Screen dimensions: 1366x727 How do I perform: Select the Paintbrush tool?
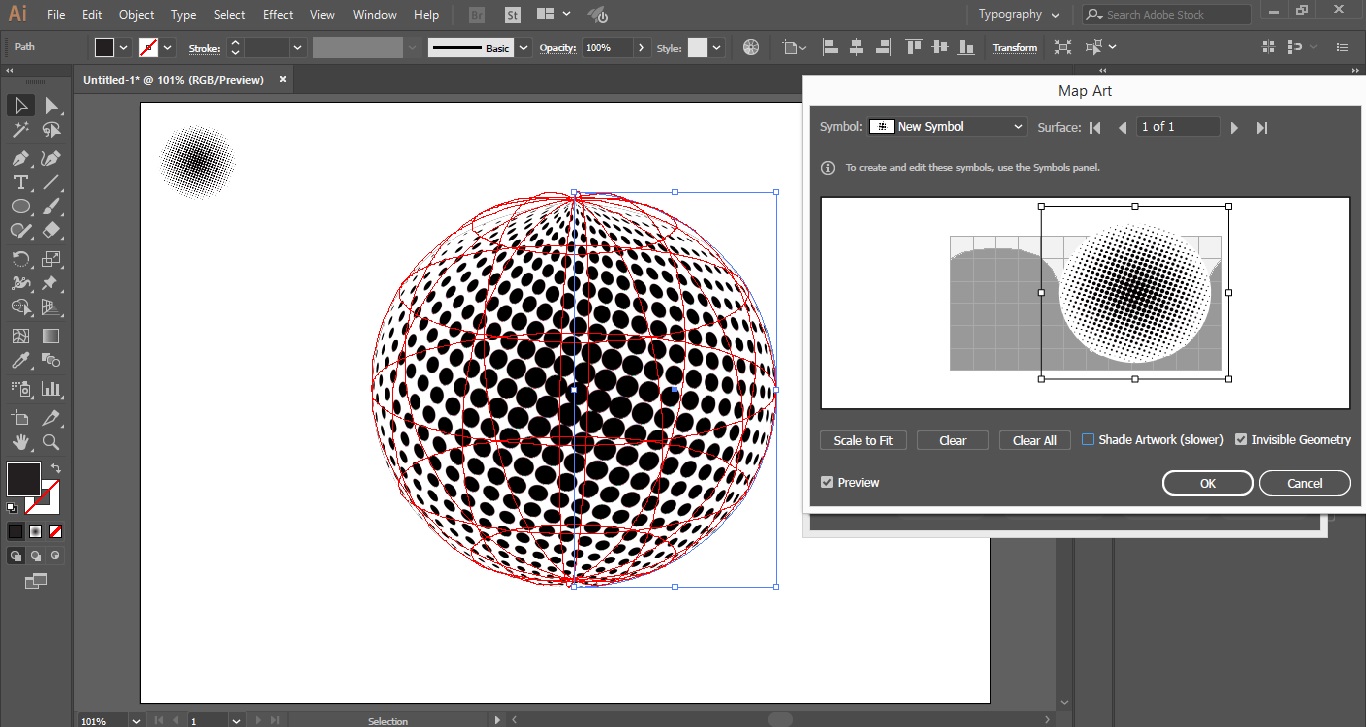pyautogui.click(x=51, y=206)
